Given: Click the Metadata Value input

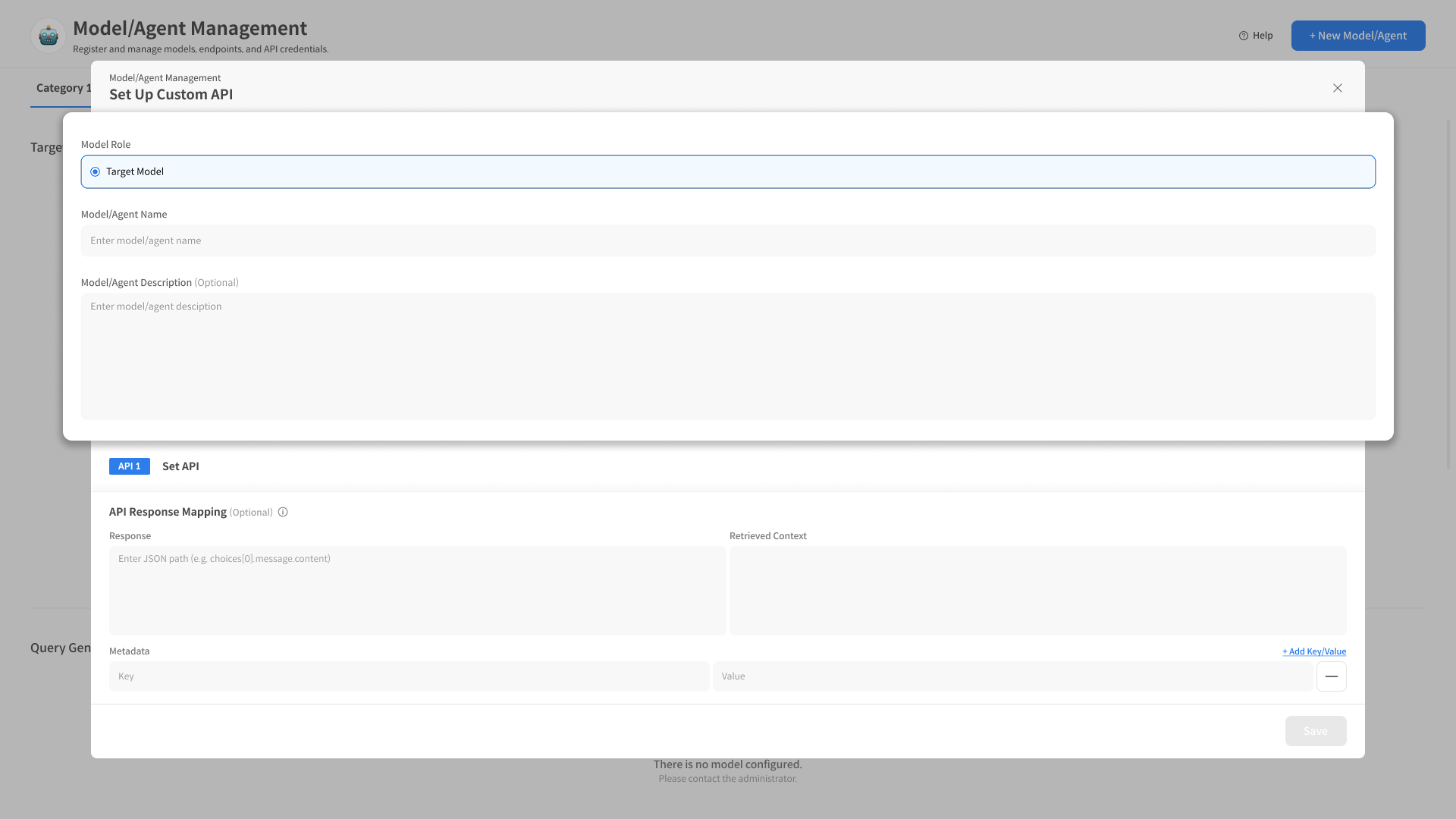Looking at the screenshot, I should [1012, 676].
